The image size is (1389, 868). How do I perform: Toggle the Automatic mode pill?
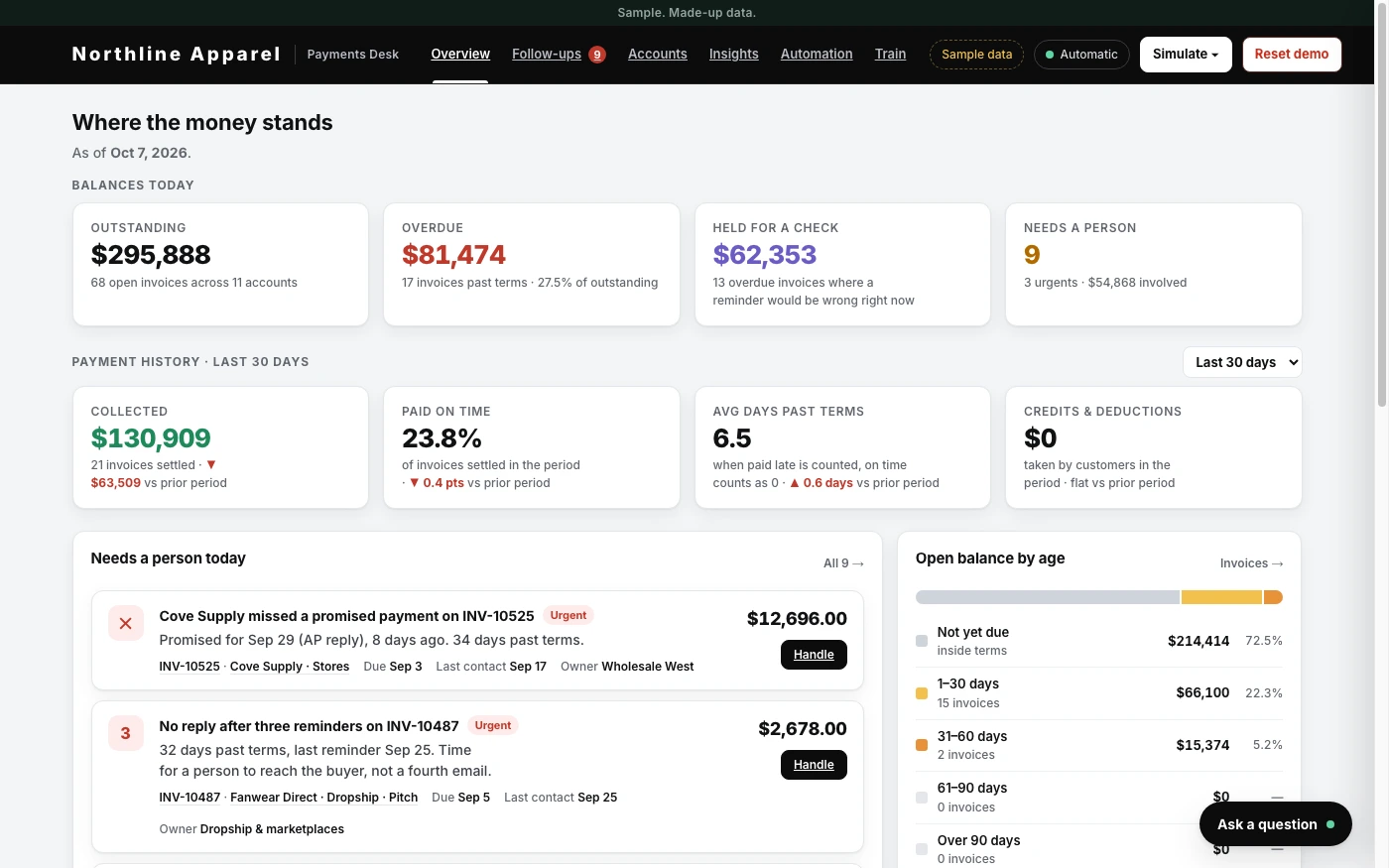point(1081,55)
